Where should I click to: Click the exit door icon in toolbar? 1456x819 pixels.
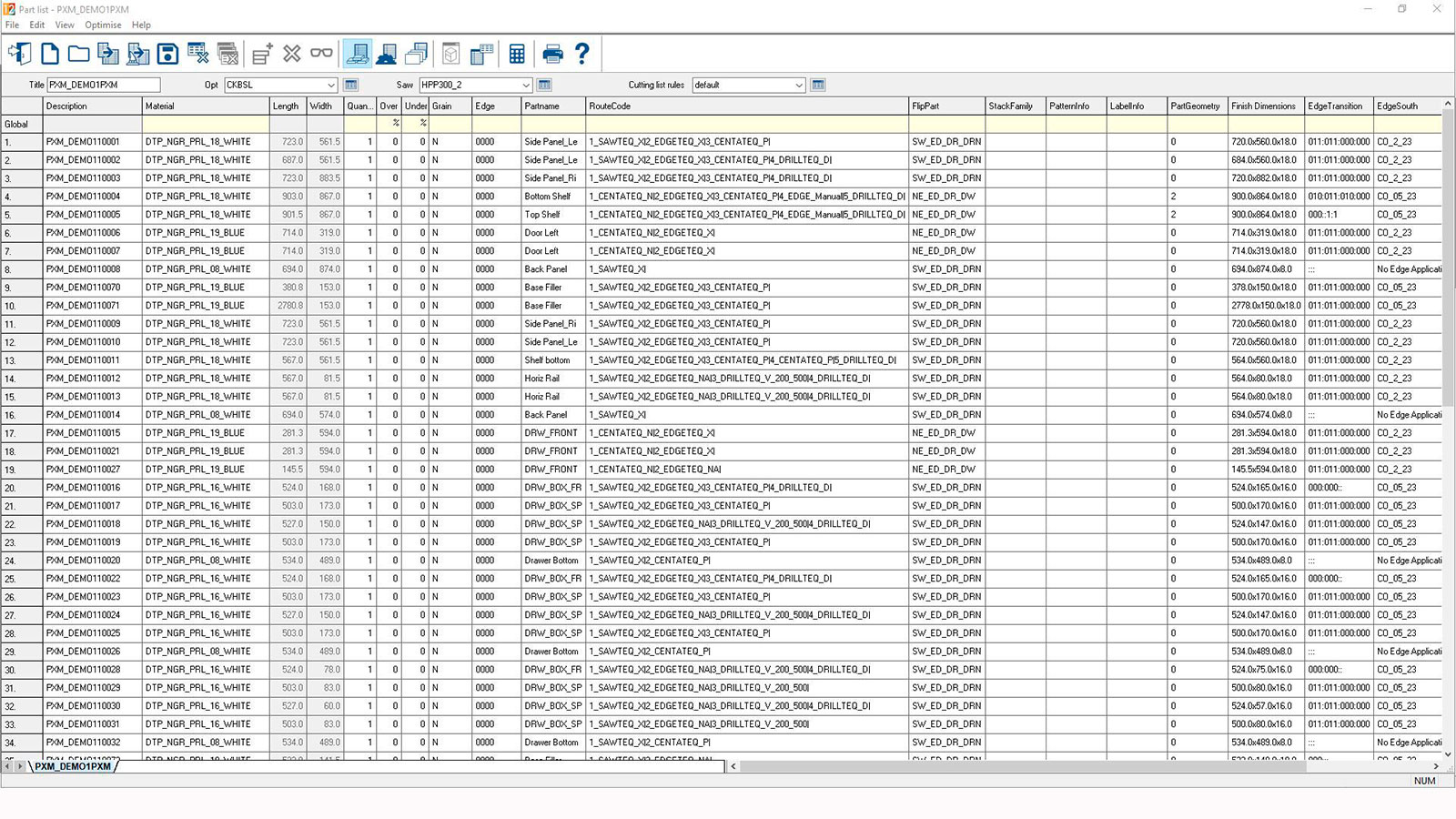[19, 54]
